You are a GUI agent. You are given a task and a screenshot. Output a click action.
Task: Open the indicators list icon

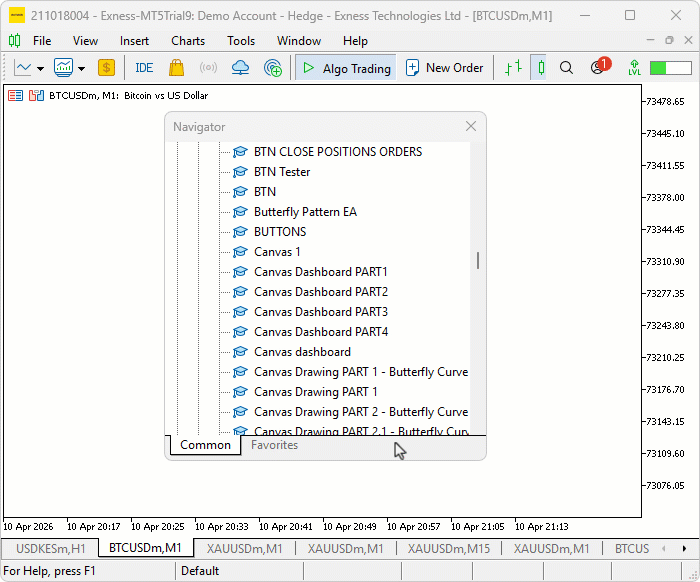(63, 68)
